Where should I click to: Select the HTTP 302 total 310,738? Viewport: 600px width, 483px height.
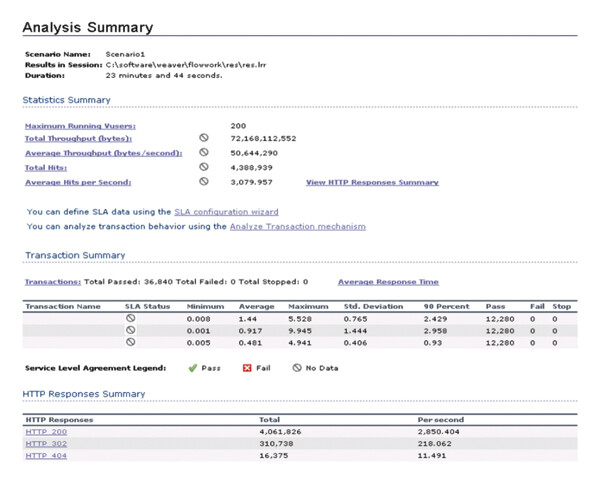tap(276, 444)
